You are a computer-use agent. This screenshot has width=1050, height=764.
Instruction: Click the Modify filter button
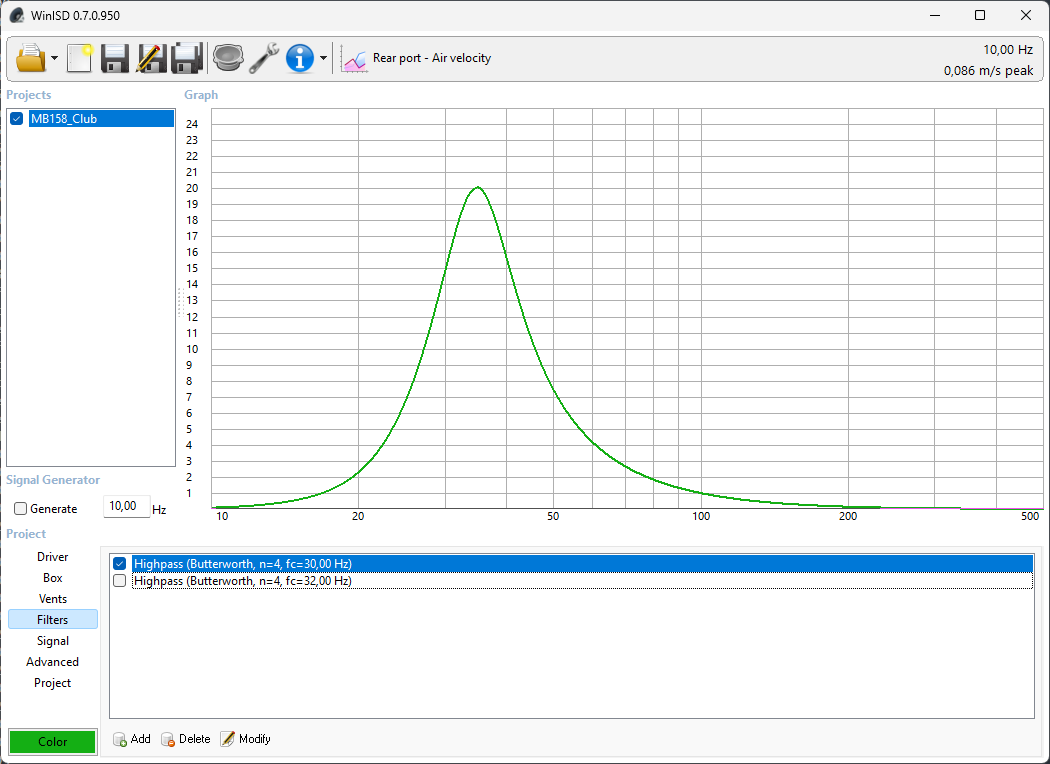click(246, 739)
